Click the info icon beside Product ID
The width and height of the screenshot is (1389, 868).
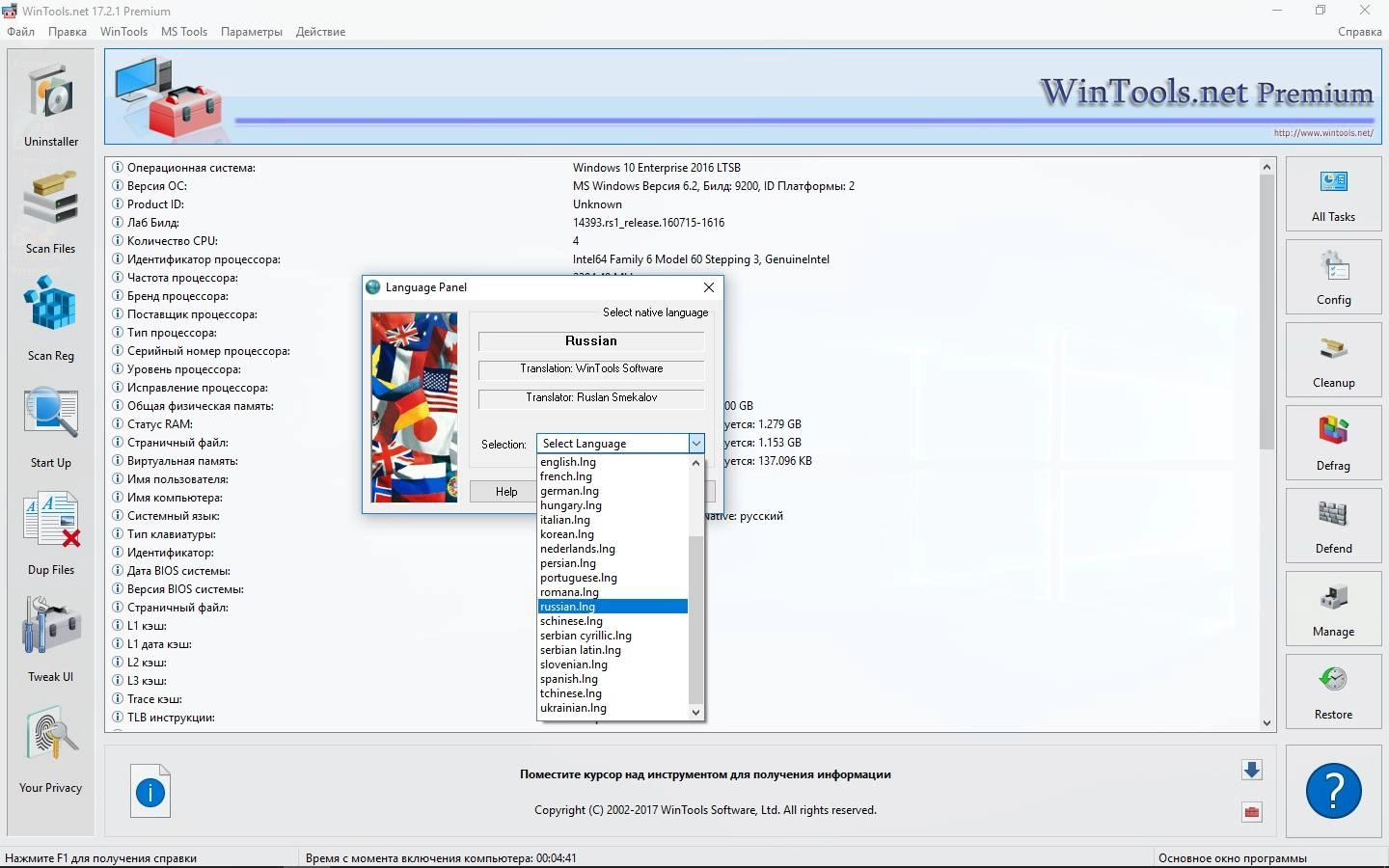coord(118,203)
